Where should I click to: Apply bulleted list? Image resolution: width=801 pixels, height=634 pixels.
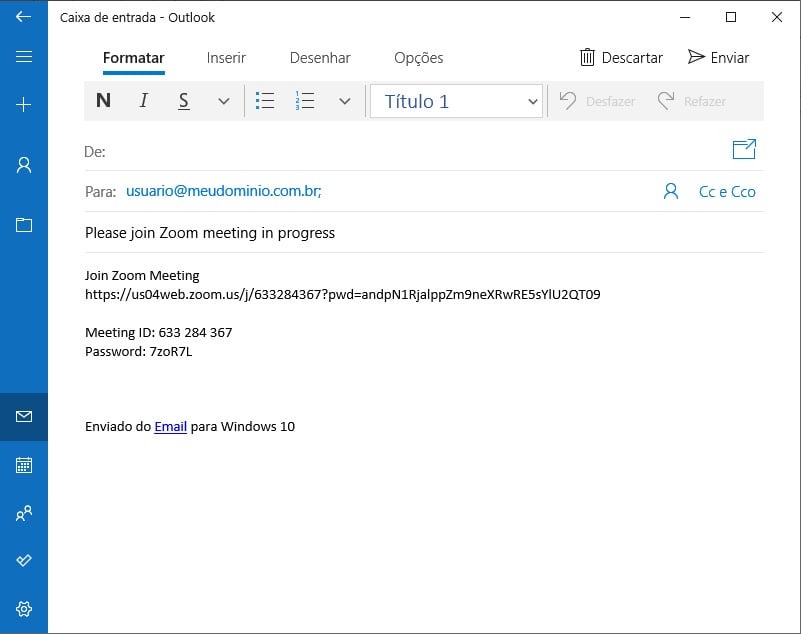tap(265, 101)
